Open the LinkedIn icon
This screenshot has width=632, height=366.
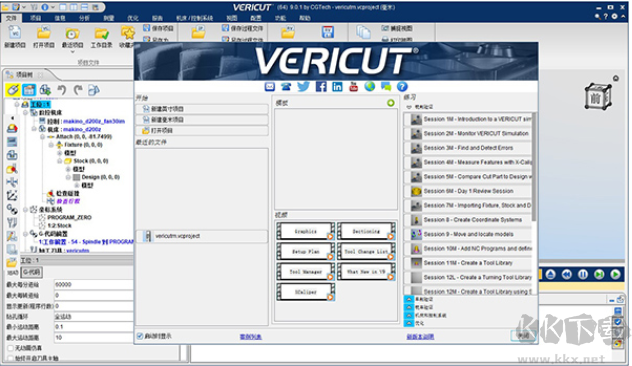[337, 86]
